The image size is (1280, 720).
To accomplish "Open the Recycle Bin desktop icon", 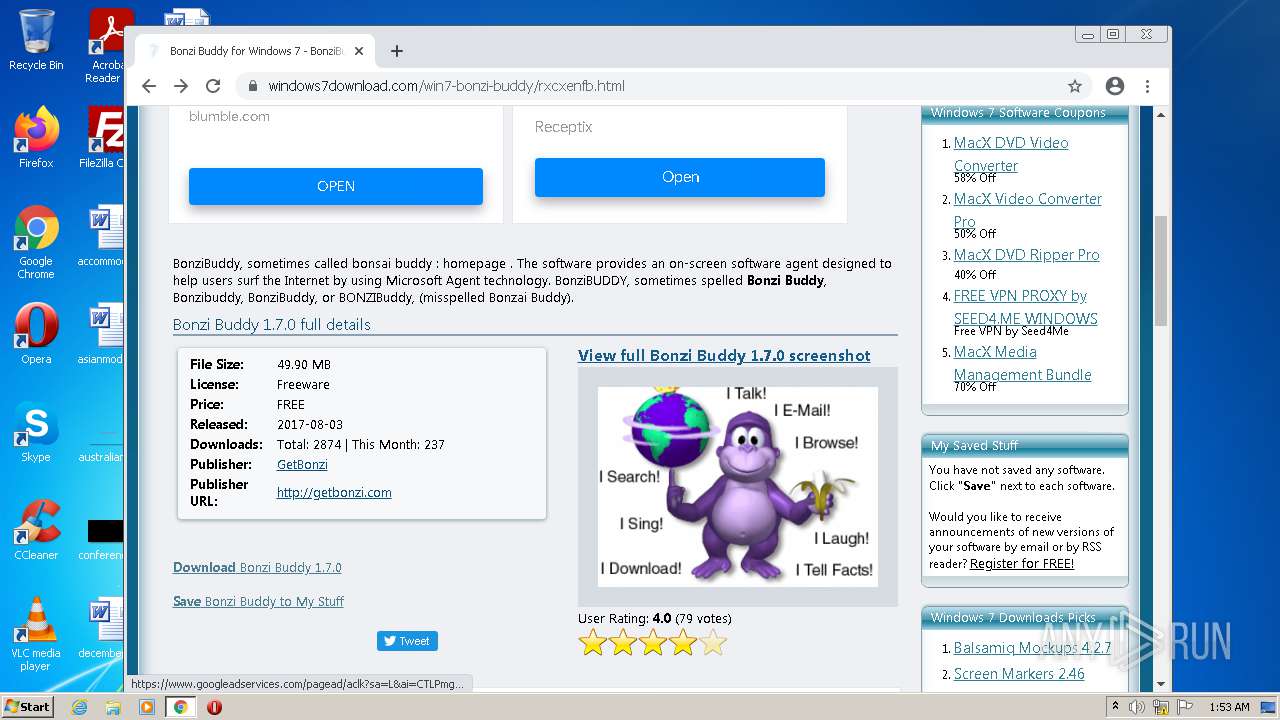I will tap(36, 40).
